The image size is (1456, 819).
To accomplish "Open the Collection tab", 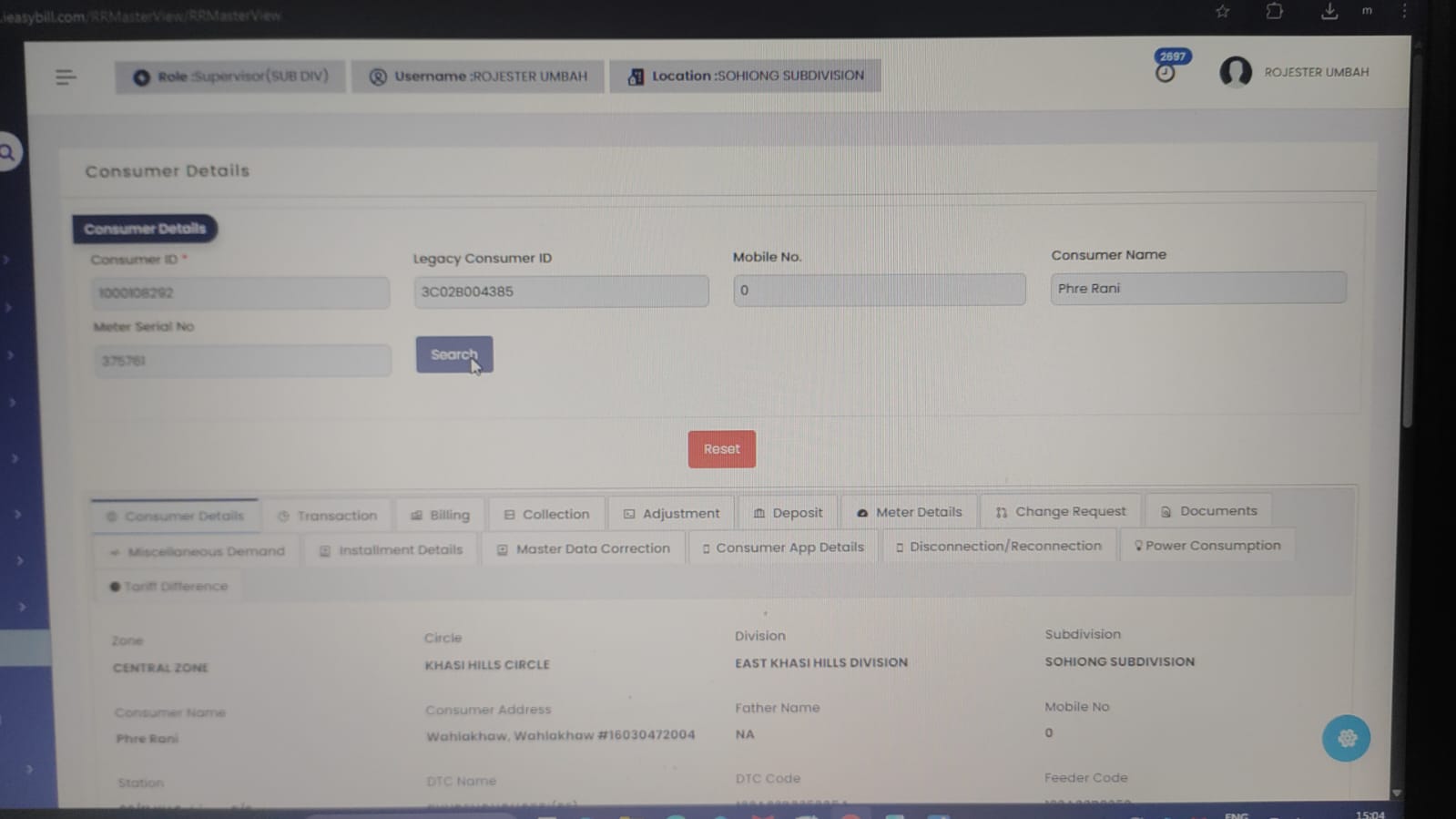I will pos(546,514).
